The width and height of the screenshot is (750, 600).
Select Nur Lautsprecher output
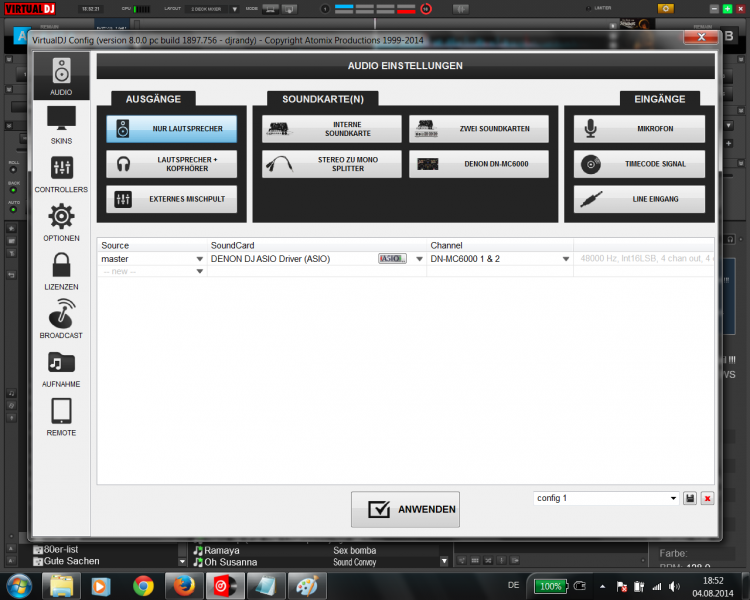click(x=171, y=129)
